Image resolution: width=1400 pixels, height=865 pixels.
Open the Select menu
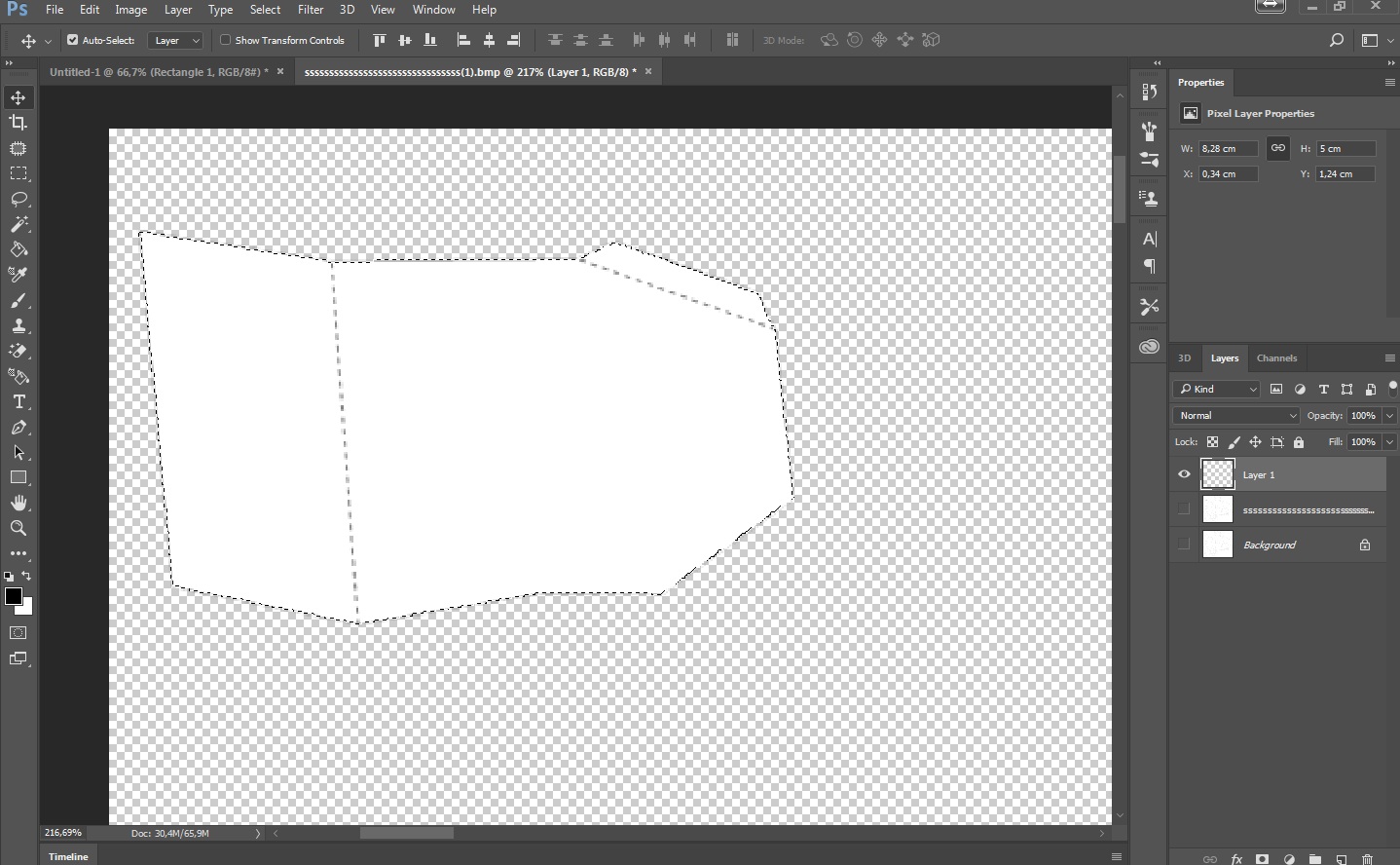click(x=265, y=10)
